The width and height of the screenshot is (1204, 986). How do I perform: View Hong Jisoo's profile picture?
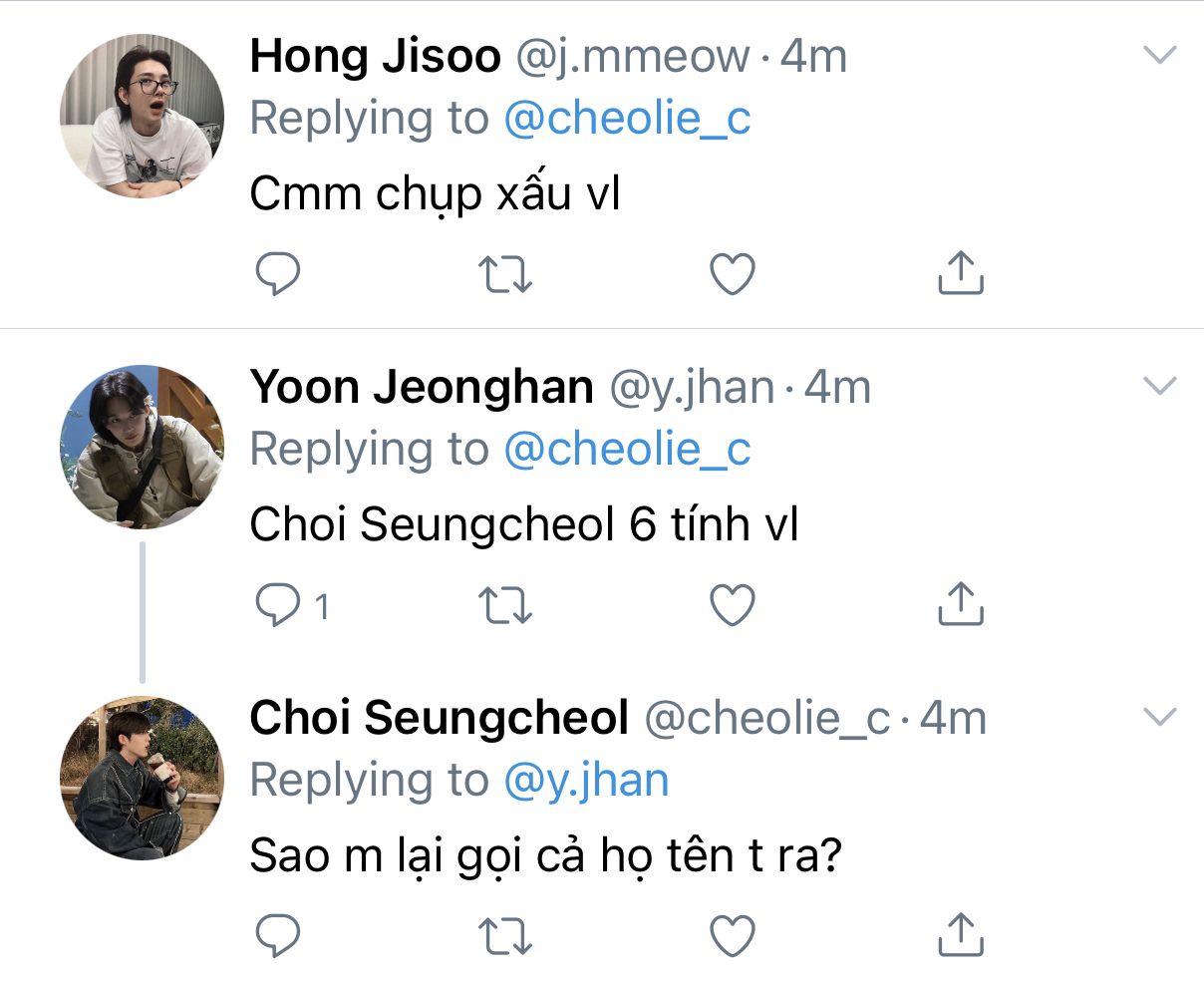[x=143, y=116]
